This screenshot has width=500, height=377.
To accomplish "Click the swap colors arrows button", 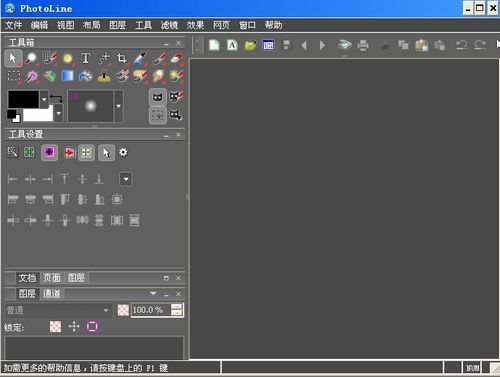I will tap(56, 98).
